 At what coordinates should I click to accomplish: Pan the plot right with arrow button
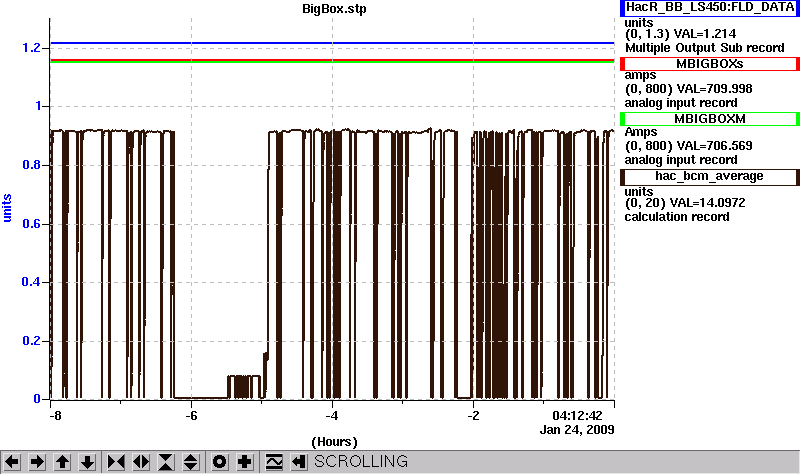tap(37, 462)
